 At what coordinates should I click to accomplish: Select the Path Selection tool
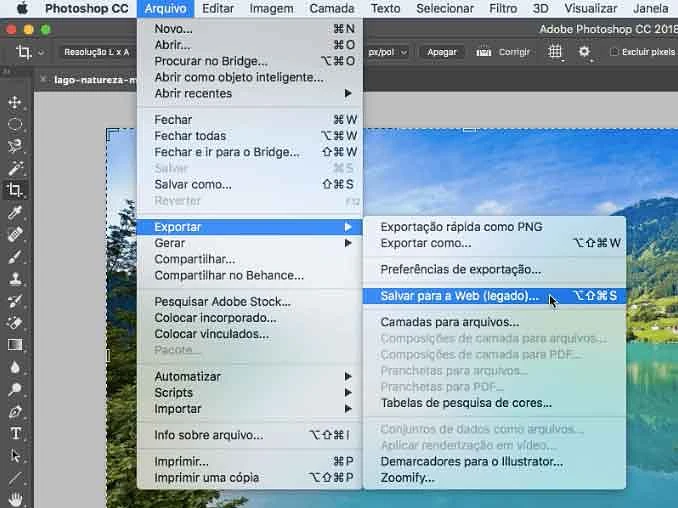15,455
